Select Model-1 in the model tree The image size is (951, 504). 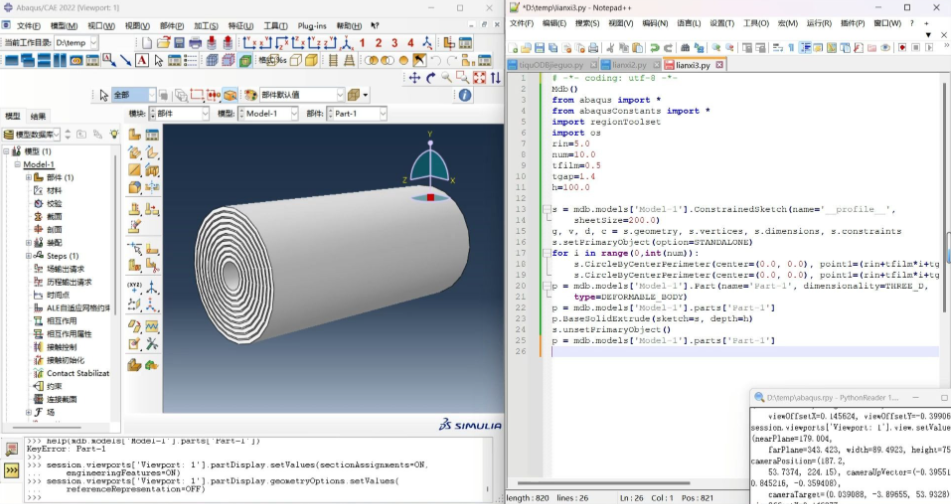click(39, 164)
